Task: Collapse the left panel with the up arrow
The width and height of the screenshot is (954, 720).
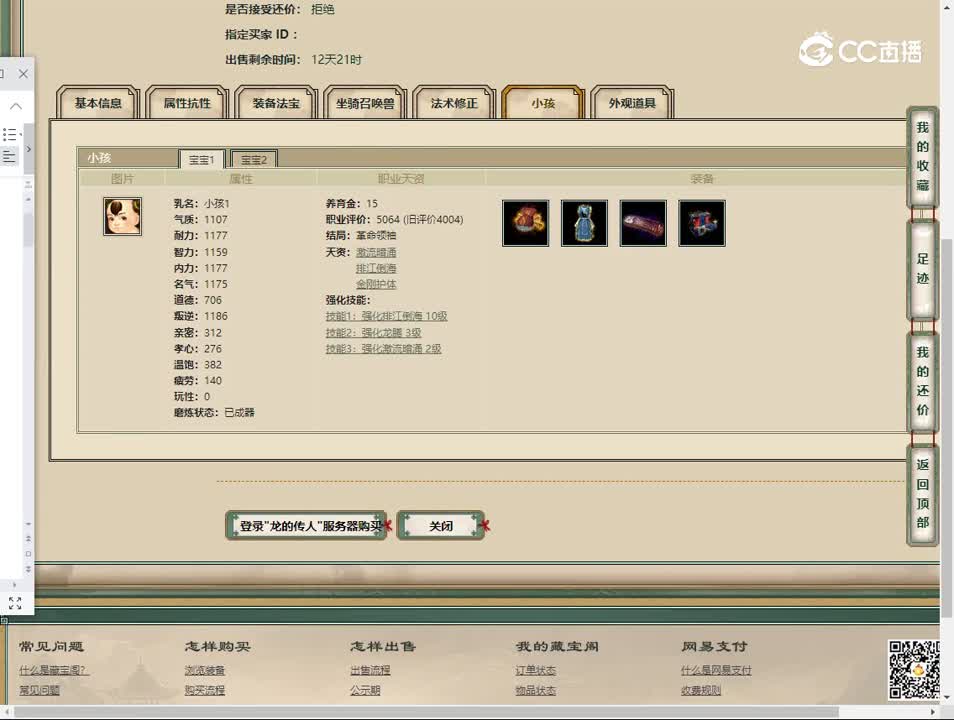Action: tap(14, 105)
